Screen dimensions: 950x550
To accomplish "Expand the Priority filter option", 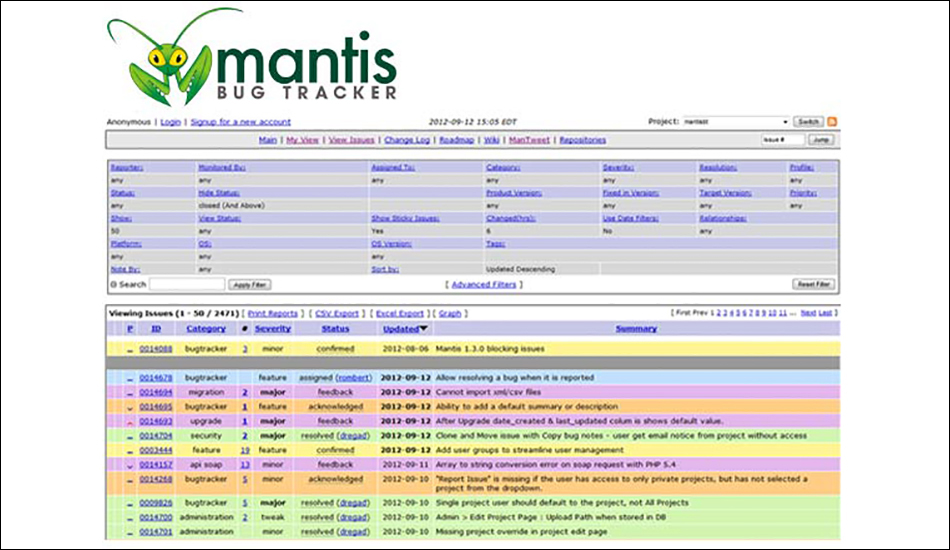I will coord(803,193).
